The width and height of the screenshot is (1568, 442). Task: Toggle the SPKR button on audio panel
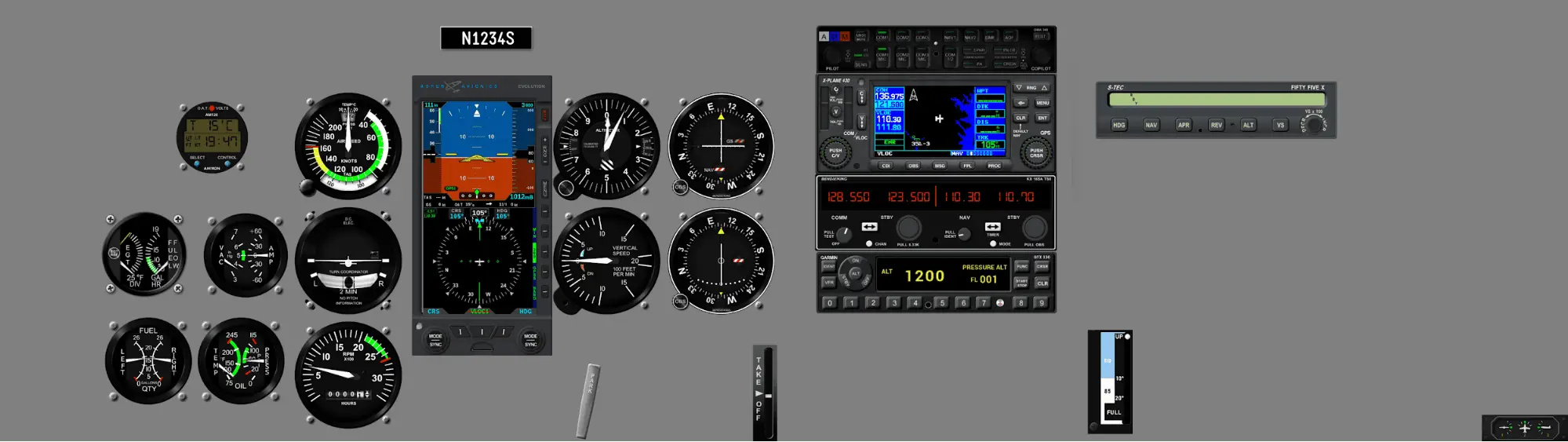click(975, 50)
